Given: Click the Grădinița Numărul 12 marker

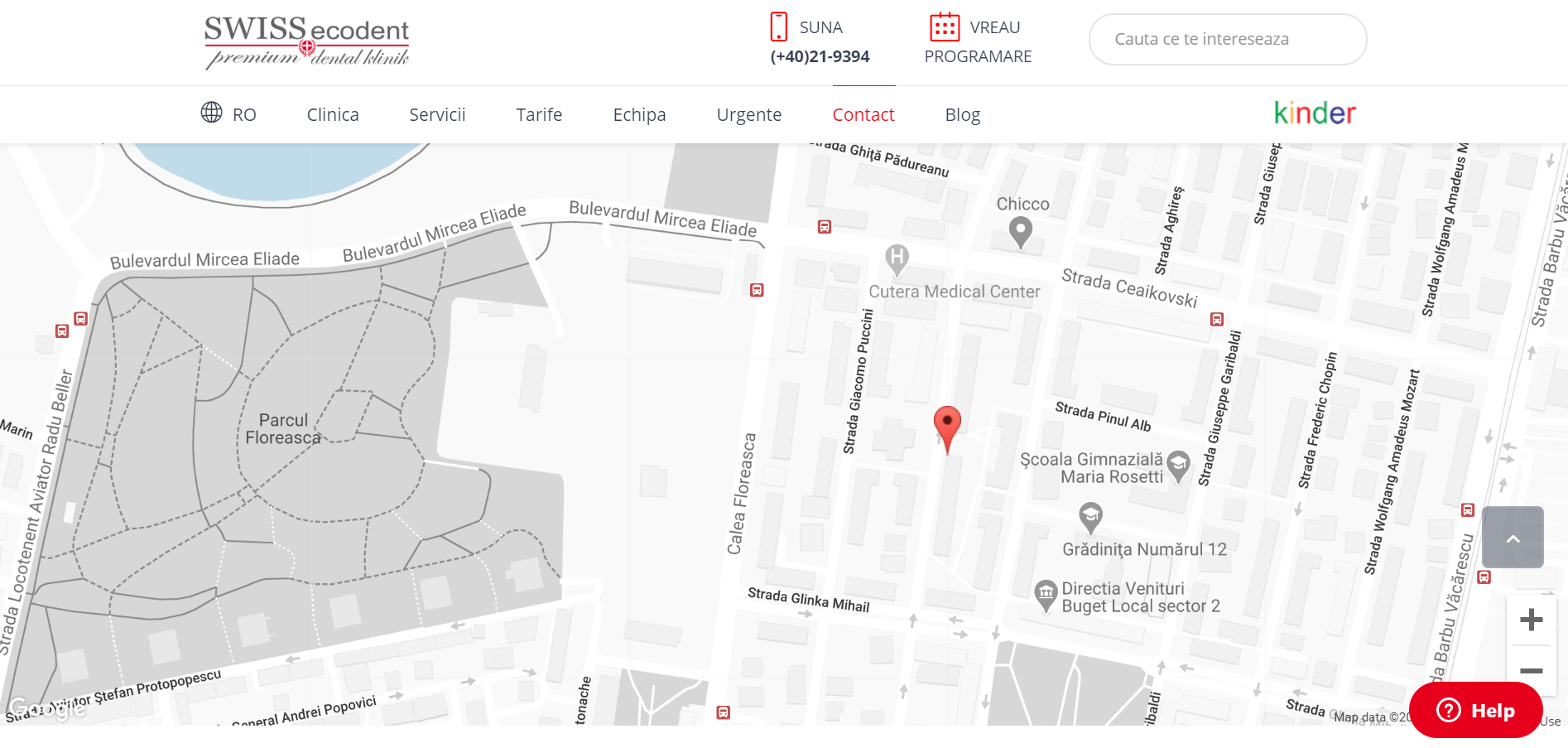Looking at the screenshot, I should tap(1091, 518).
